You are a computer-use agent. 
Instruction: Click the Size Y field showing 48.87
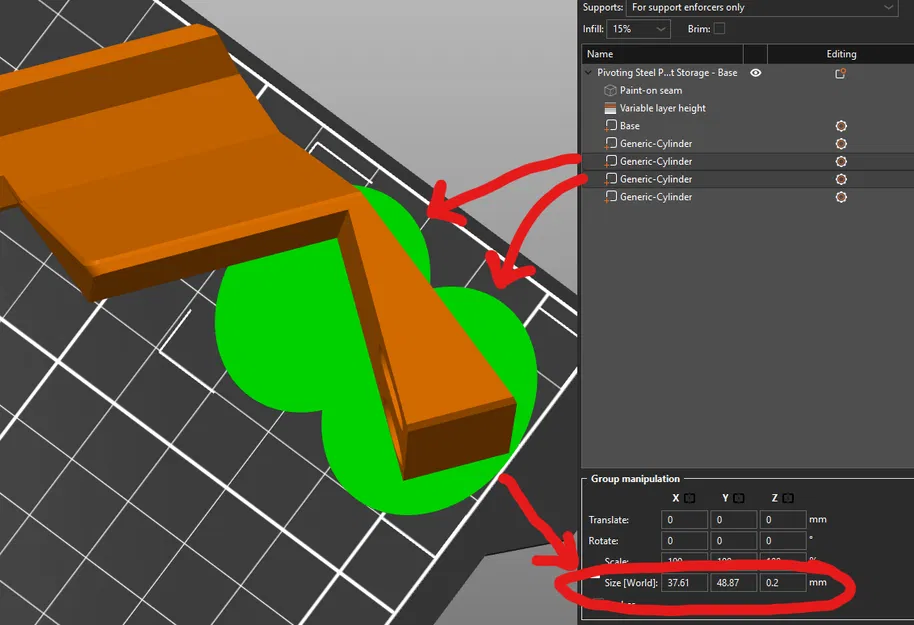734,582
